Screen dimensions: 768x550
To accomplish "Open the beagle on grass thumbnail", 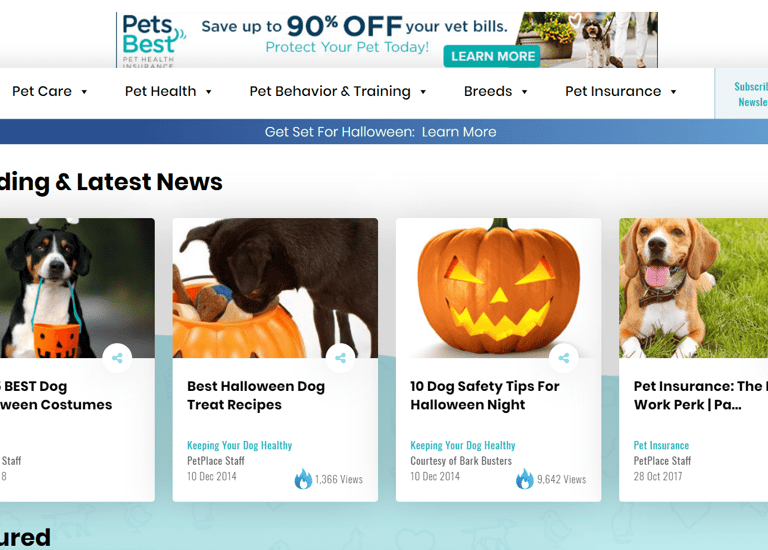I will click(x=694, y=288).
